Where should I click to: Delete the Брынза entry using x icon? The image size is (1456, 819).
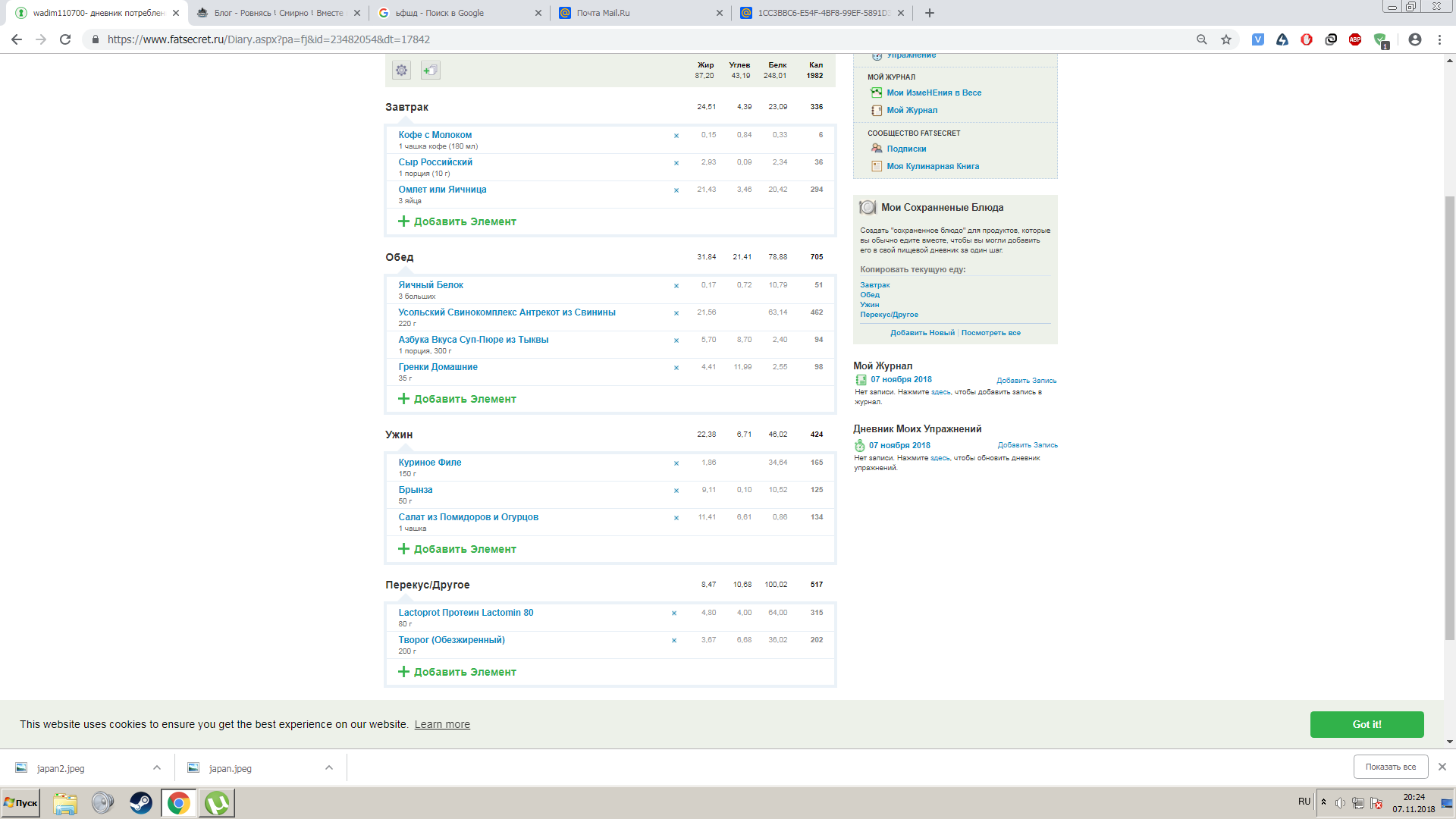tap(676, 491)
